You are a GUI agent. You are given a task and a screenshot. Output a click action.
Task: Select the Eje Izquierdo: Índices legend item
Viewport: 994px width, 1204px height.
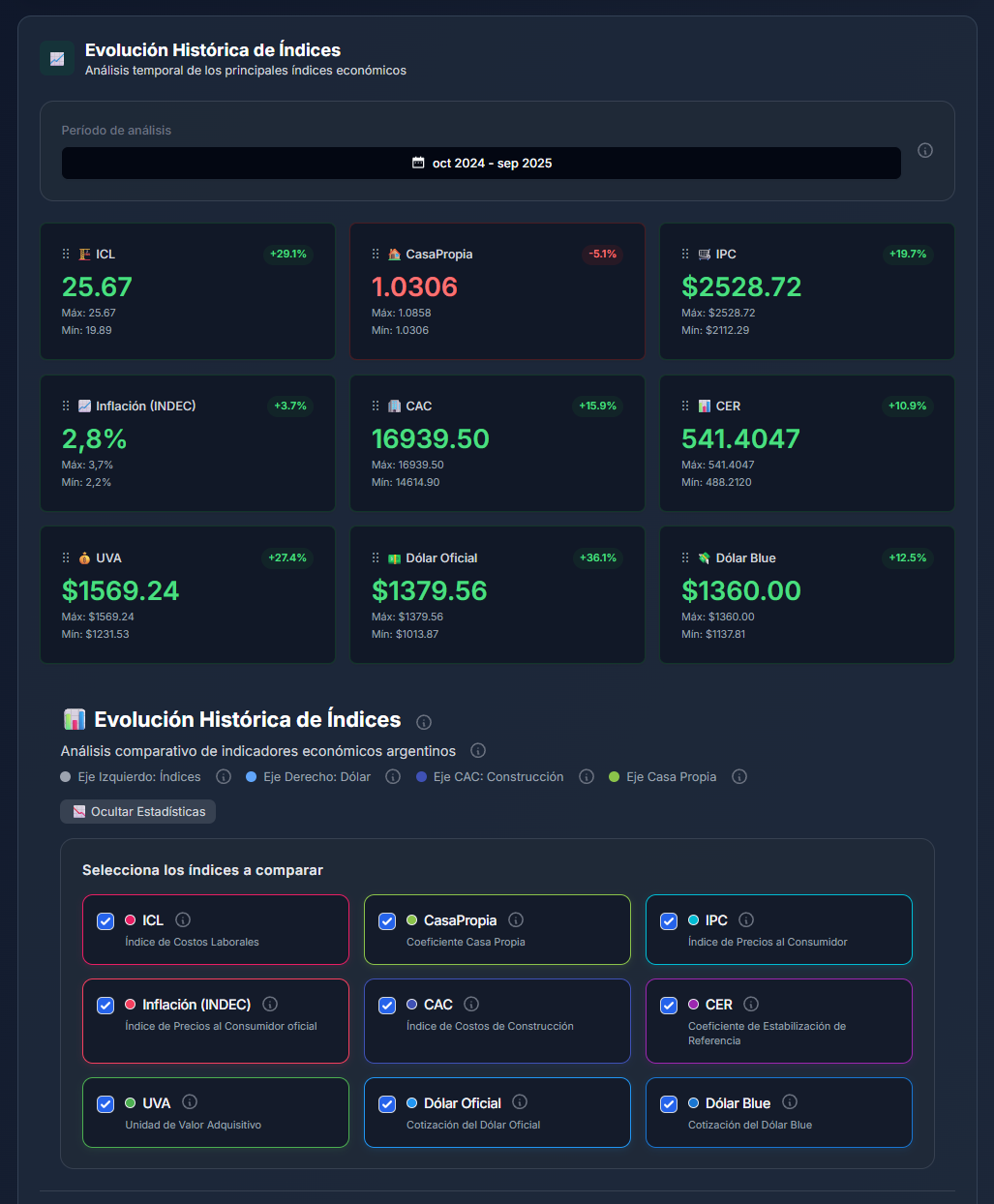click(x=131, y=776)
